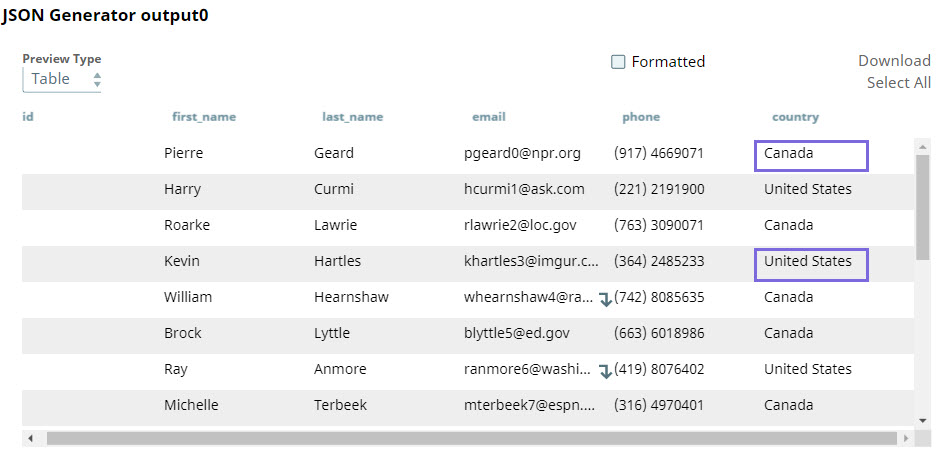Select the Brock first name cell
Image resolution: width=939 pixels, height=456 pixels.
coord(183,333)
